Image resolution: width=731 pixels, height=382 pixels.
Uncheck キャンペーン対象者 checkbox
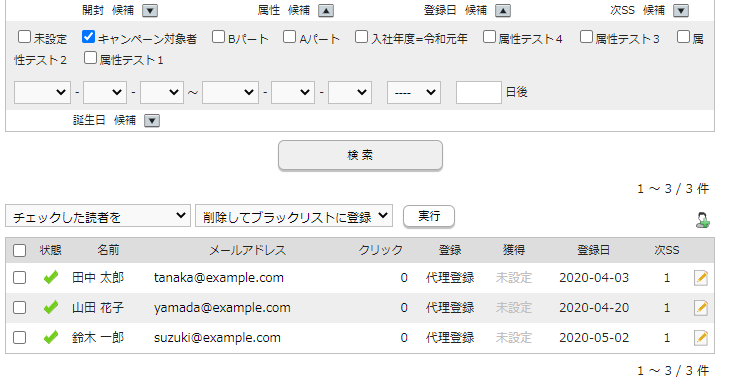click(88, 36)
